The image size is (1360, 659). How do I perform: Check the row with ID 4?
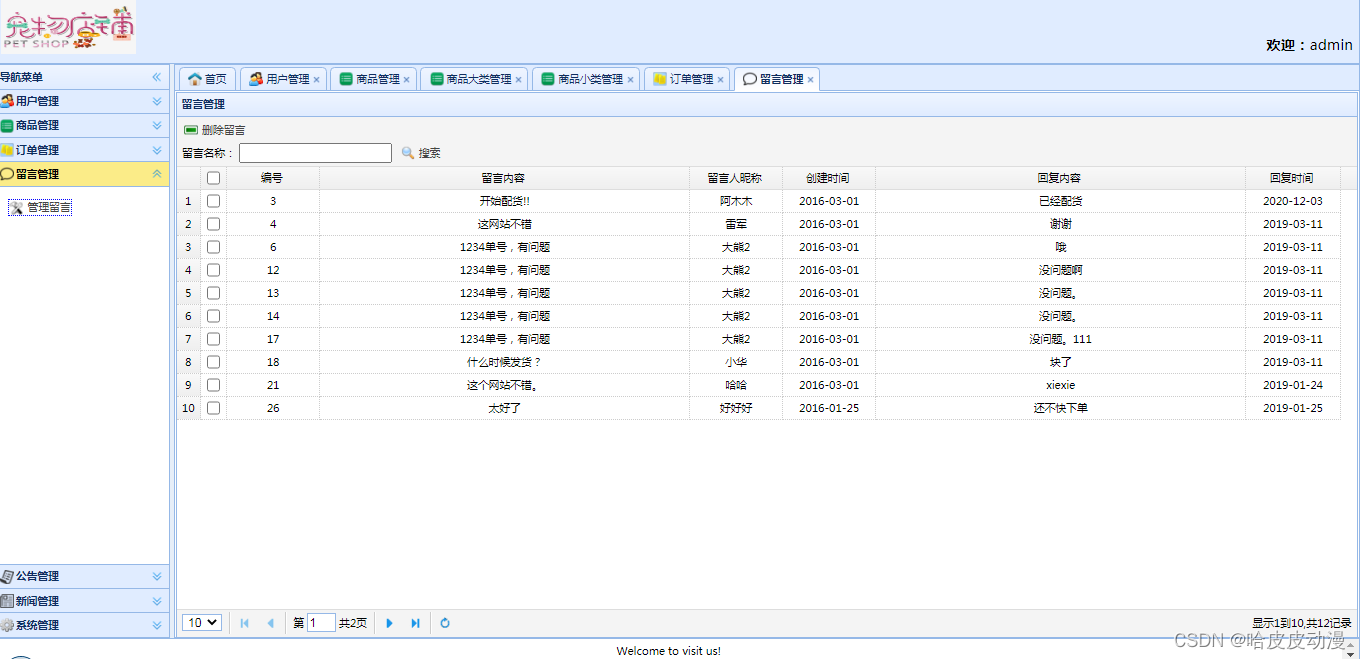(x=213, y=224)
